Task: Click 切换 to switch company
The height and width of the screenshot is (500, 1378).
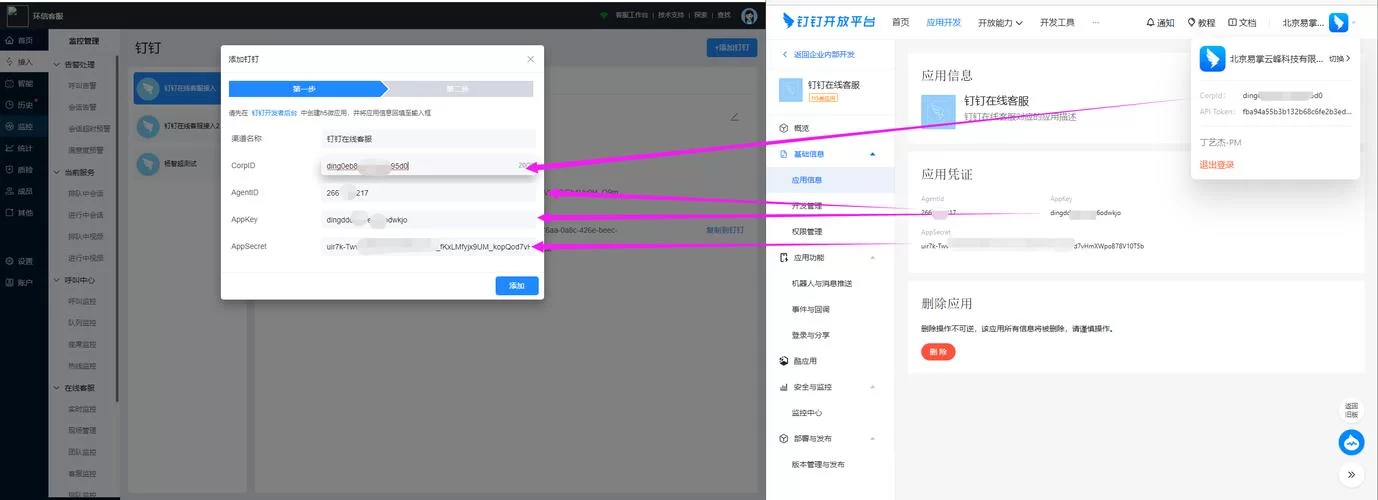Action: 1339,59
